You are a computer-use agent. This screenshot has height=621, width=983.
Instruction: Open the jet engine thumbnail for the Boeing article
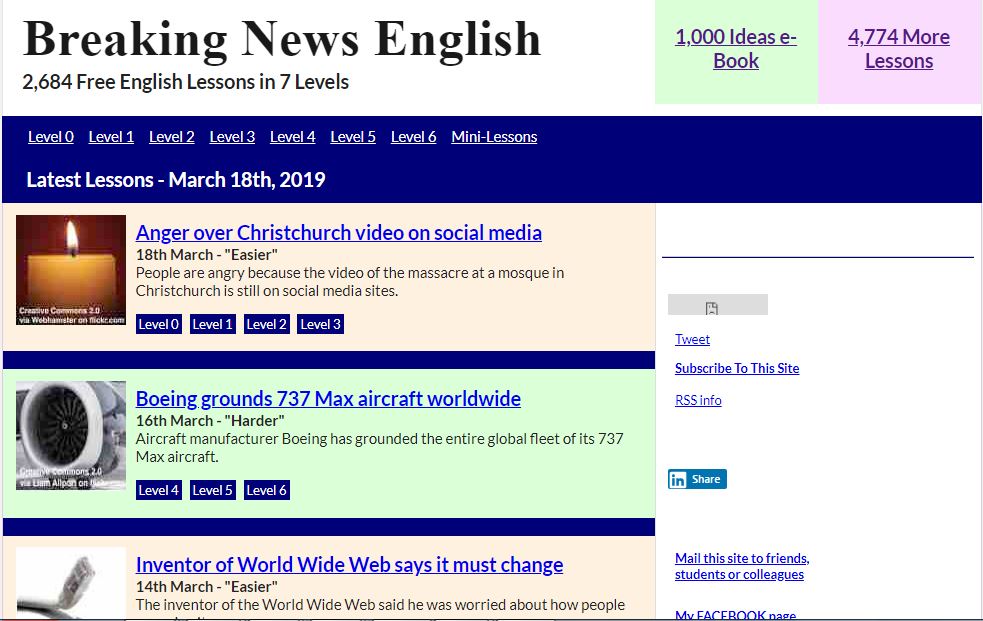[x=71, y=435]
